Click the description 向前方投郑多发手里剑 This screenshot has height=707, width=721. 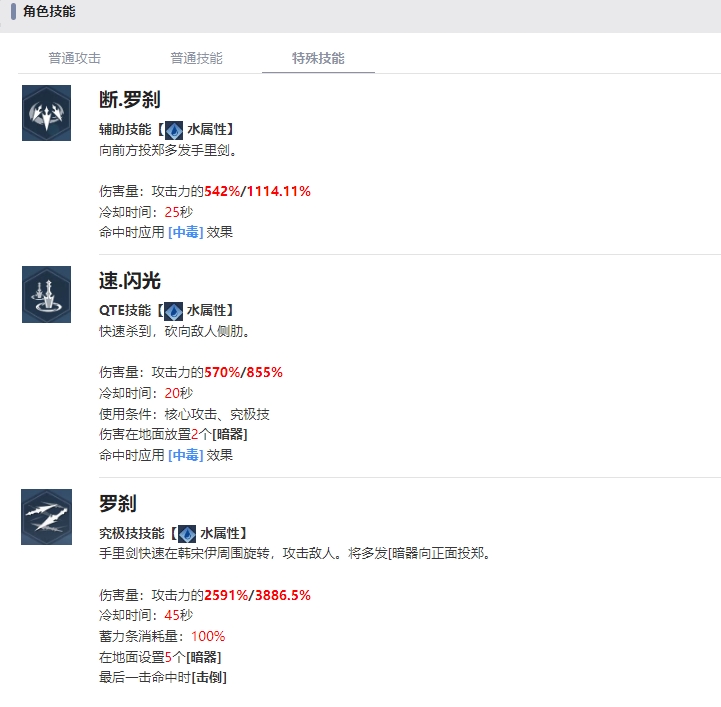[168, 150]
